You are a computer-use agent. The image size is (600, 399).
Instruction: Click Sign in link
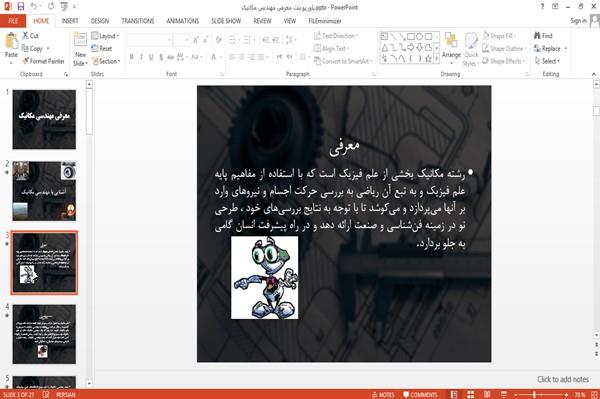coord(578,21)
